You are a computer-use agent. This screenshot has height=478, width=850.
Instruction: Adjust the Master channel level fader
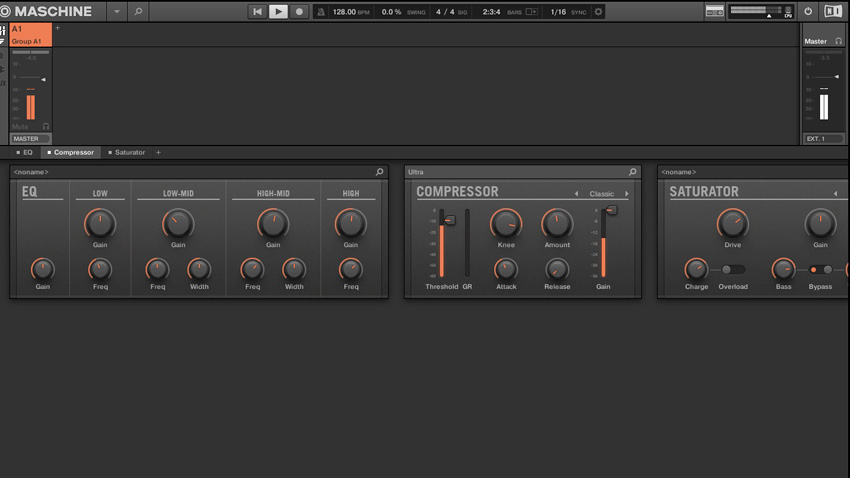836,76
